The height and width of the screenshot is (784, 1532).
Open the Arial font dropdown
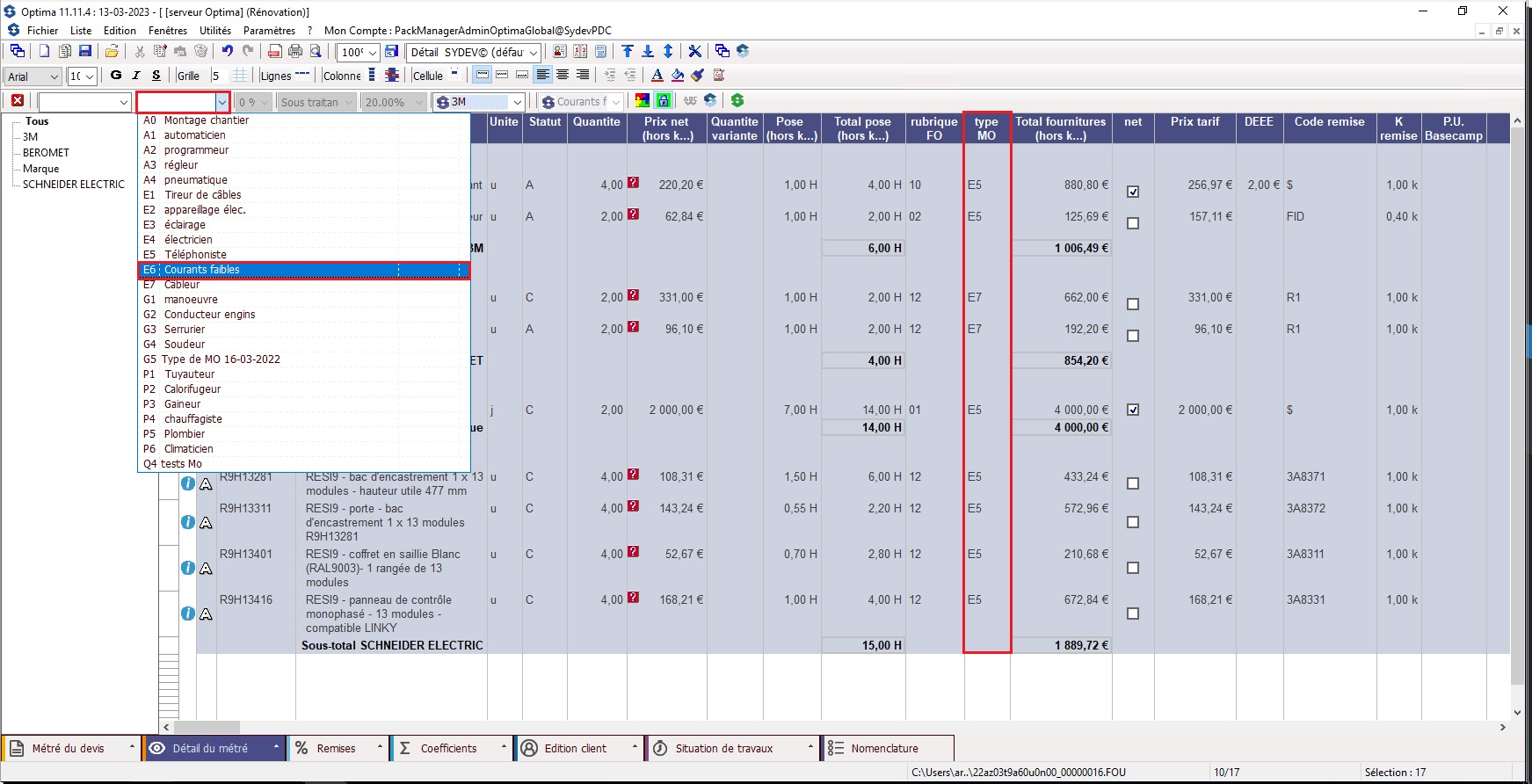54,76
